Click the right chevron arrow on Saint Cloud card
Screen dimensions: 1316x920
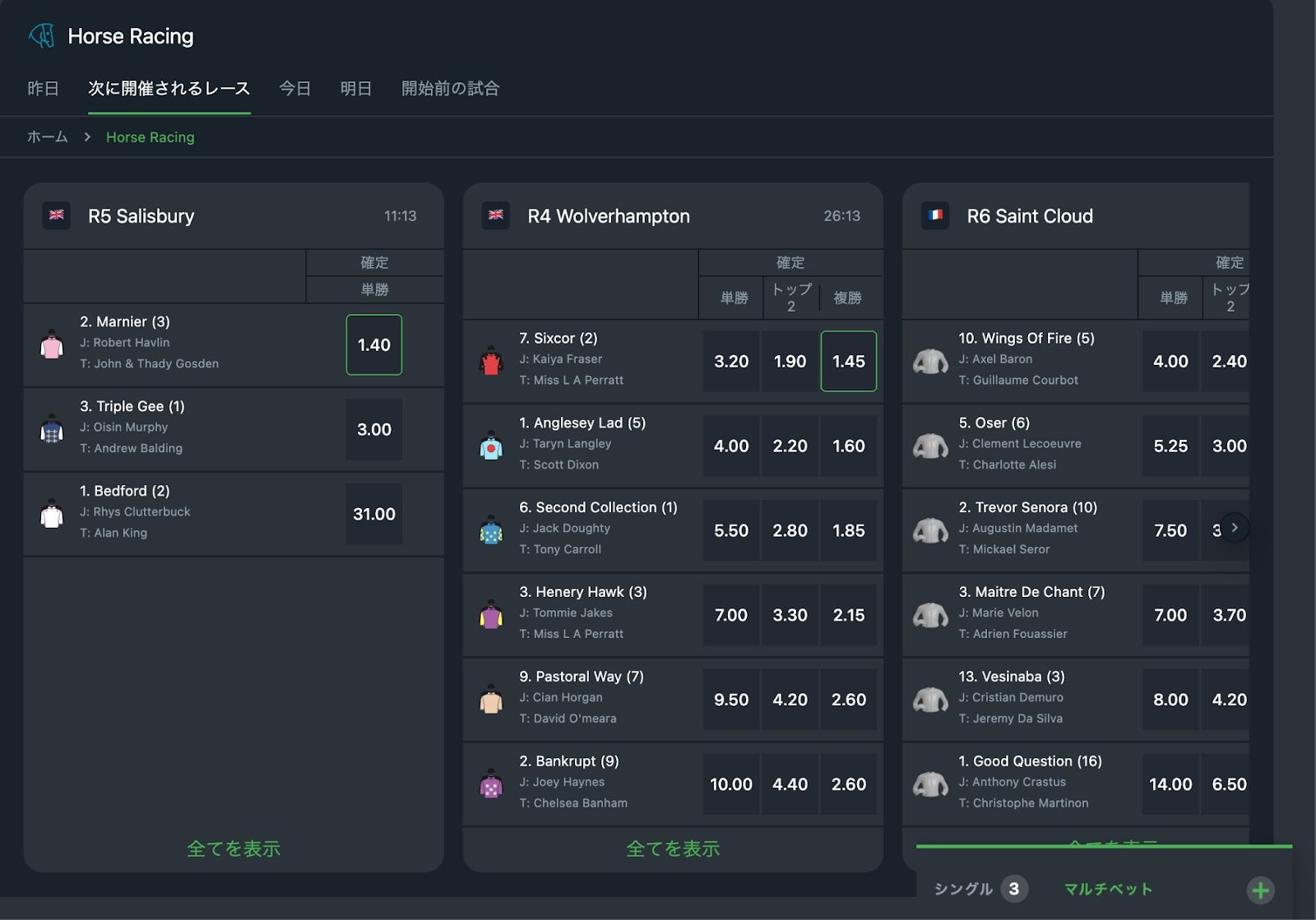(x=1235, y=528)
